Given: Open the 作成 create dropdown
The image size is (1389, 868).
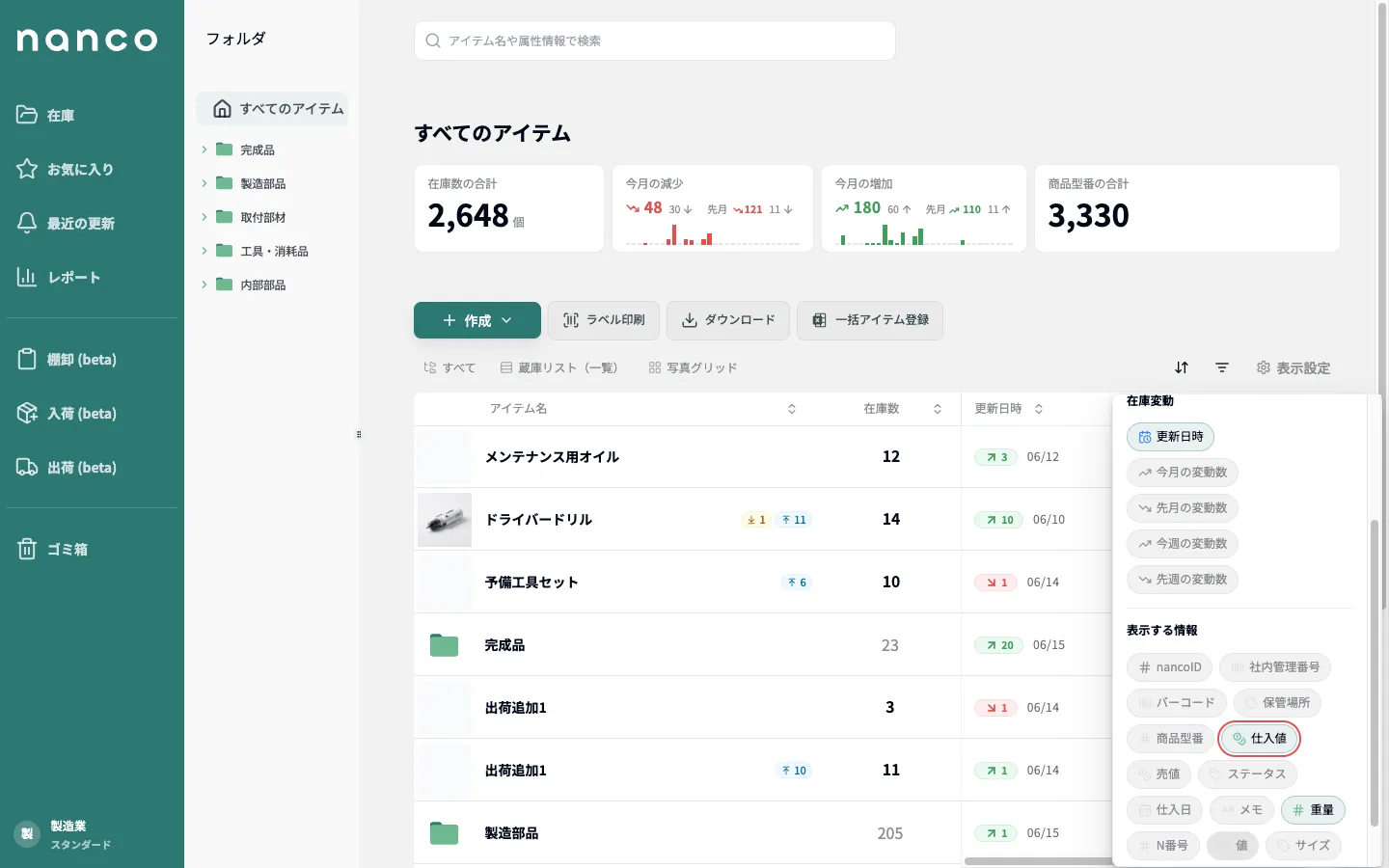Looking at the screenshot, I should [477, 320].
